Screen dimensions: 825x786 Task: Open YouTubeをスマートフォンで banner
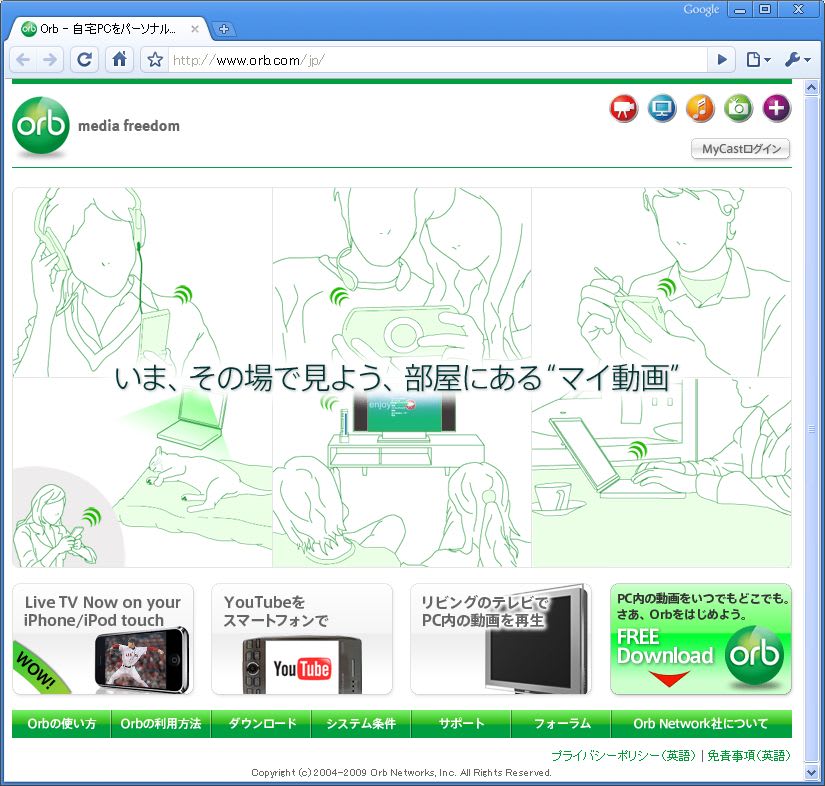(x=302, y=639)
